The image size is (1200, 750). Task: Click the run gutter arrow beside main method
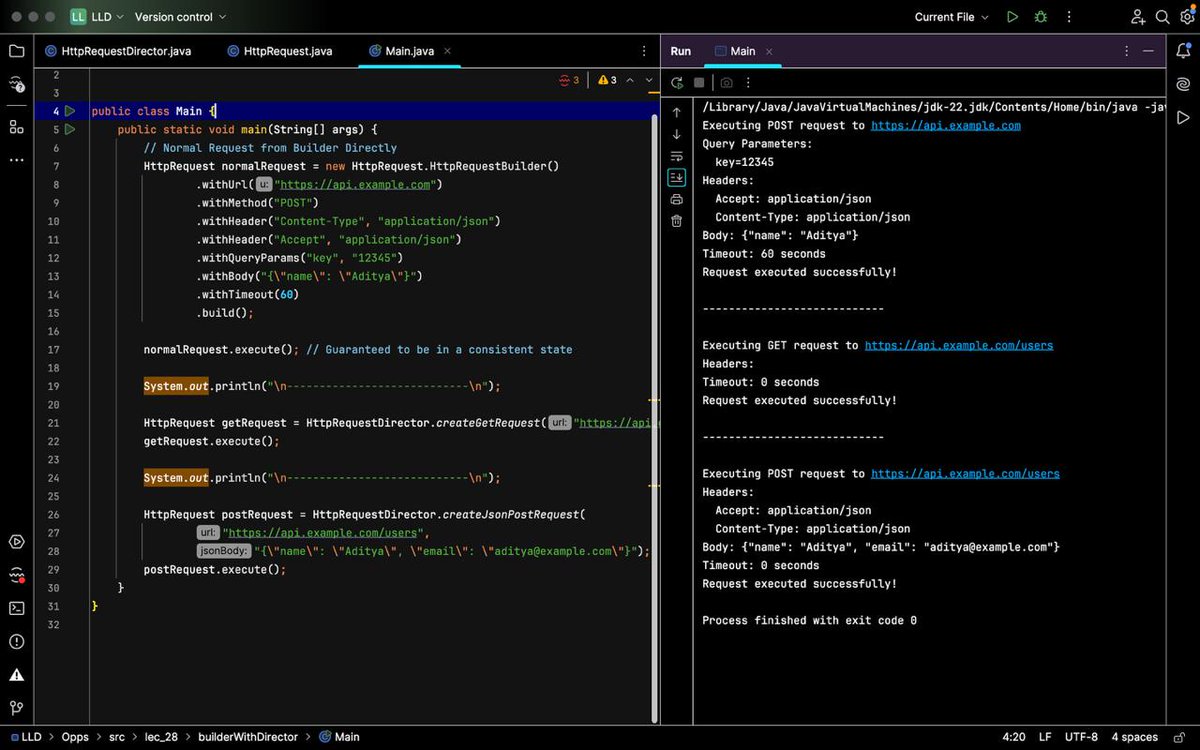point(70,129)
